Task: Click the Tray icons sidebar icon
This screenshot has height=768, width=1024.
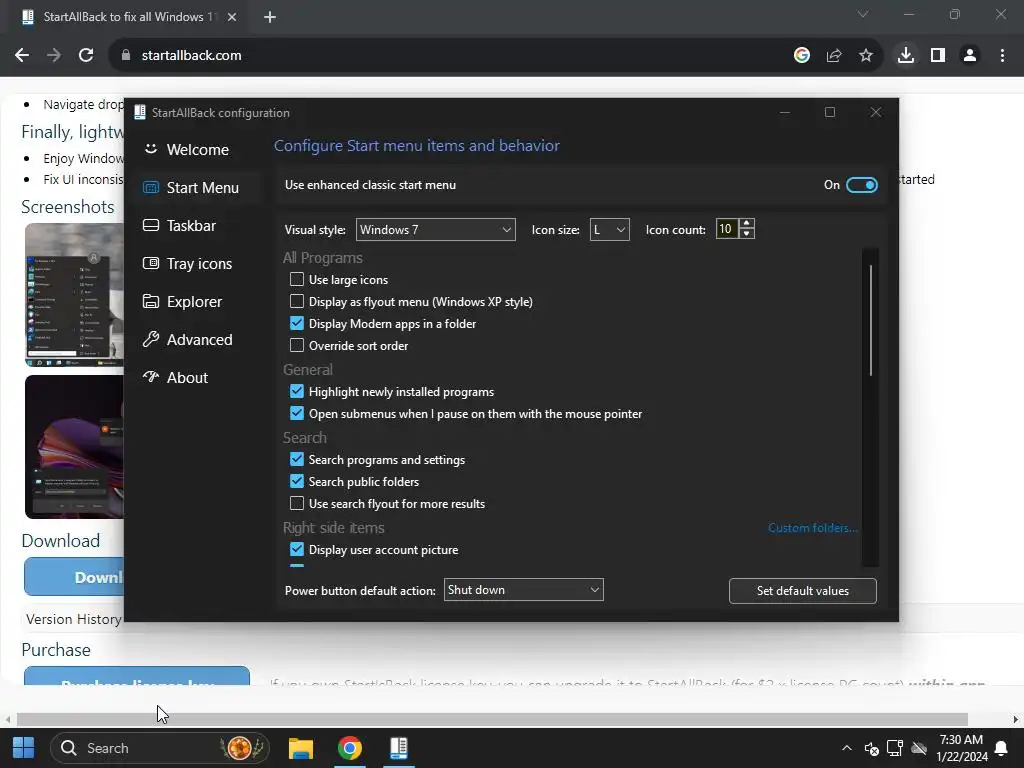Action: [x=151, y=263]
